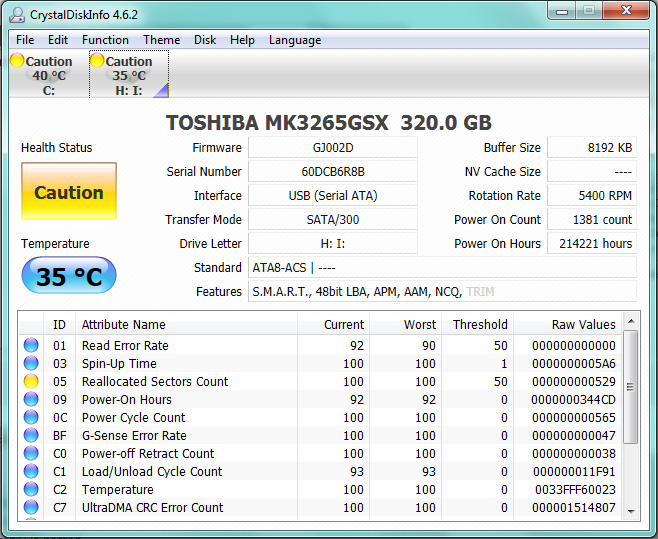Select raw value 000001514807
The width and height of the screenshot is (658, 539).
[574, 508]
